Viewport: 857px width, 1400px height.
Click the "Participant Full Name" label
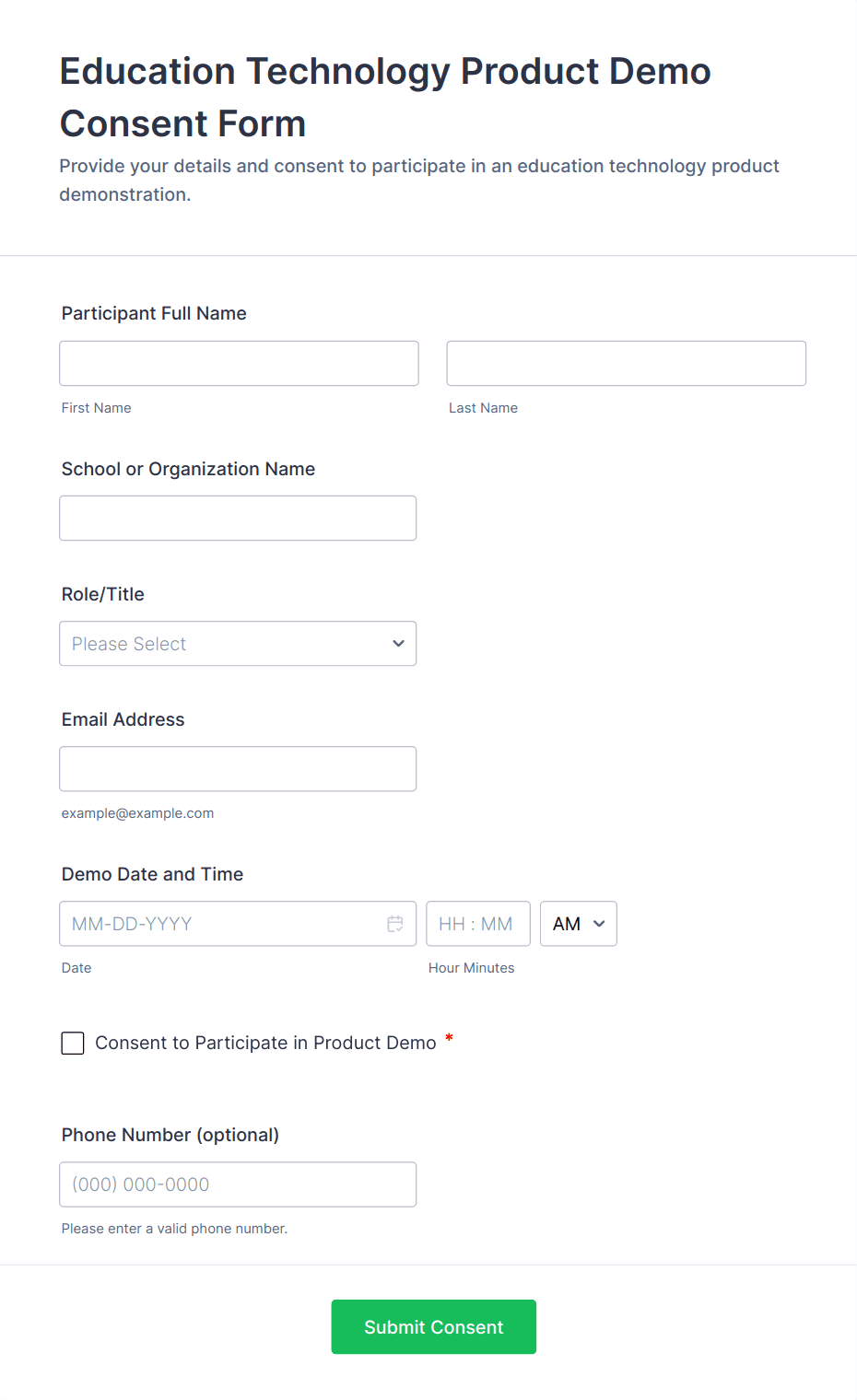tap(154, 313)
